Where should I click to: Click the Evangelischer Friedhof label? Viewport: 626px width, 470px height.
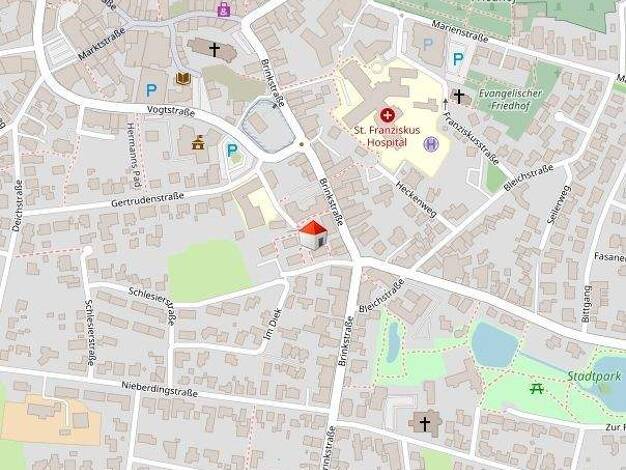click(510, 99)
